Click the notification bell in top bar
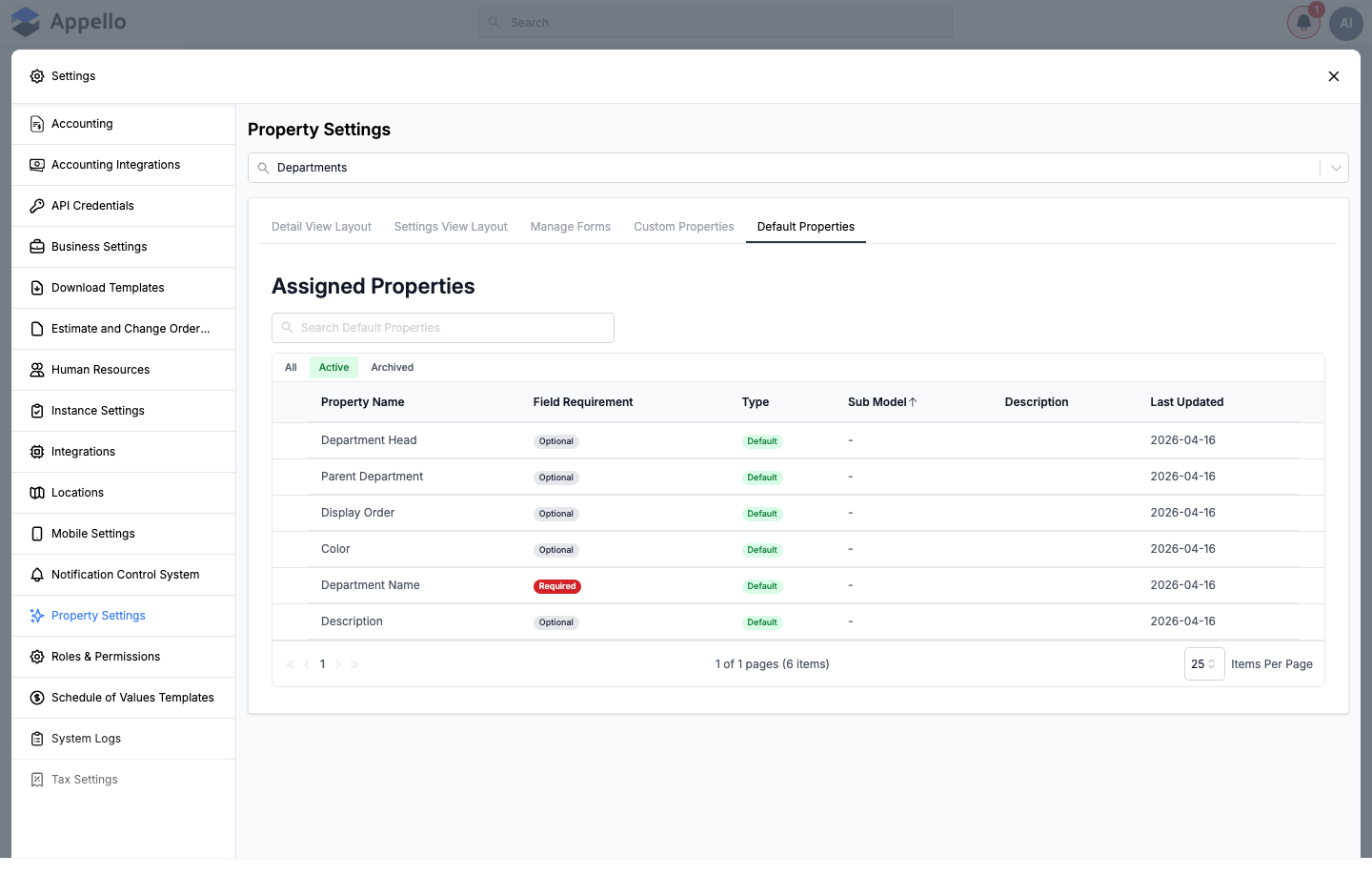The height and width of the screenshot is (875, 1372). coord(1303,23)
